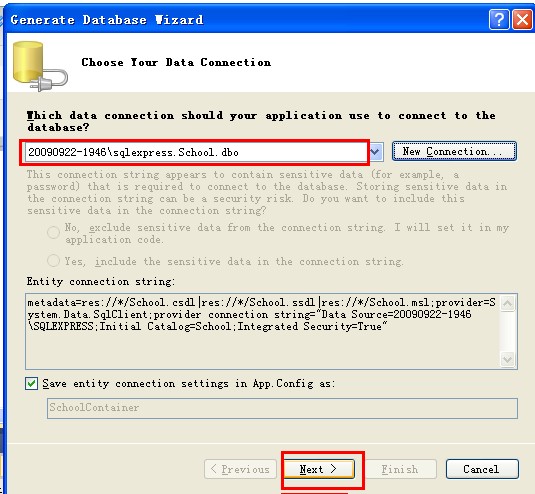Click the 'Choose Your Data Connection' heading

(176, 62)
